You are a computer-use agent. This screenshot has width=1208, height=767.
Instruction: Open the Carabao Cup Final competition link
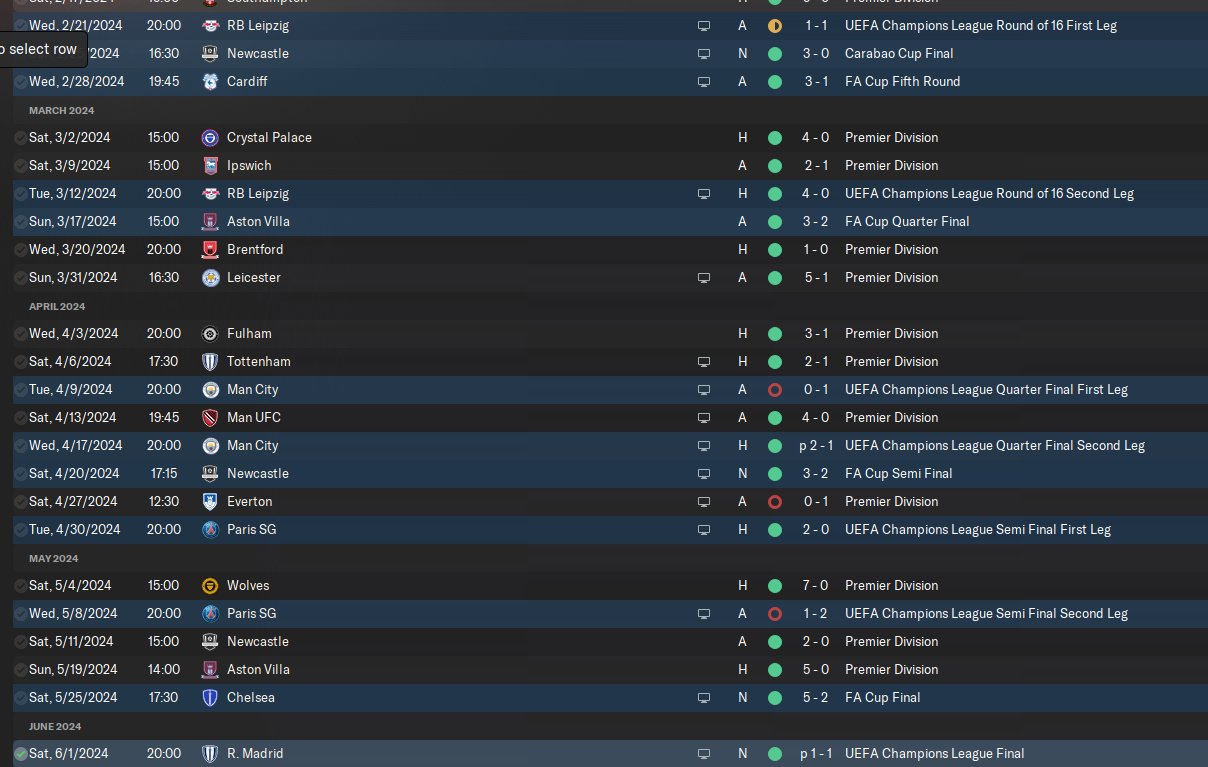point(898,53)
